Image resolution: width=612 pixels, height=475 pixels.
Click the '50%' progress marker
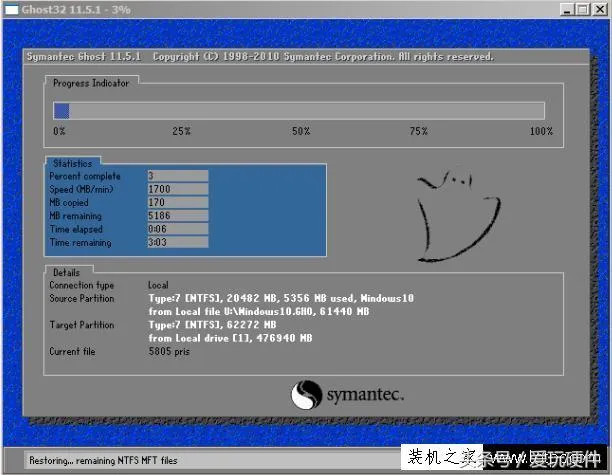[301, 131]
